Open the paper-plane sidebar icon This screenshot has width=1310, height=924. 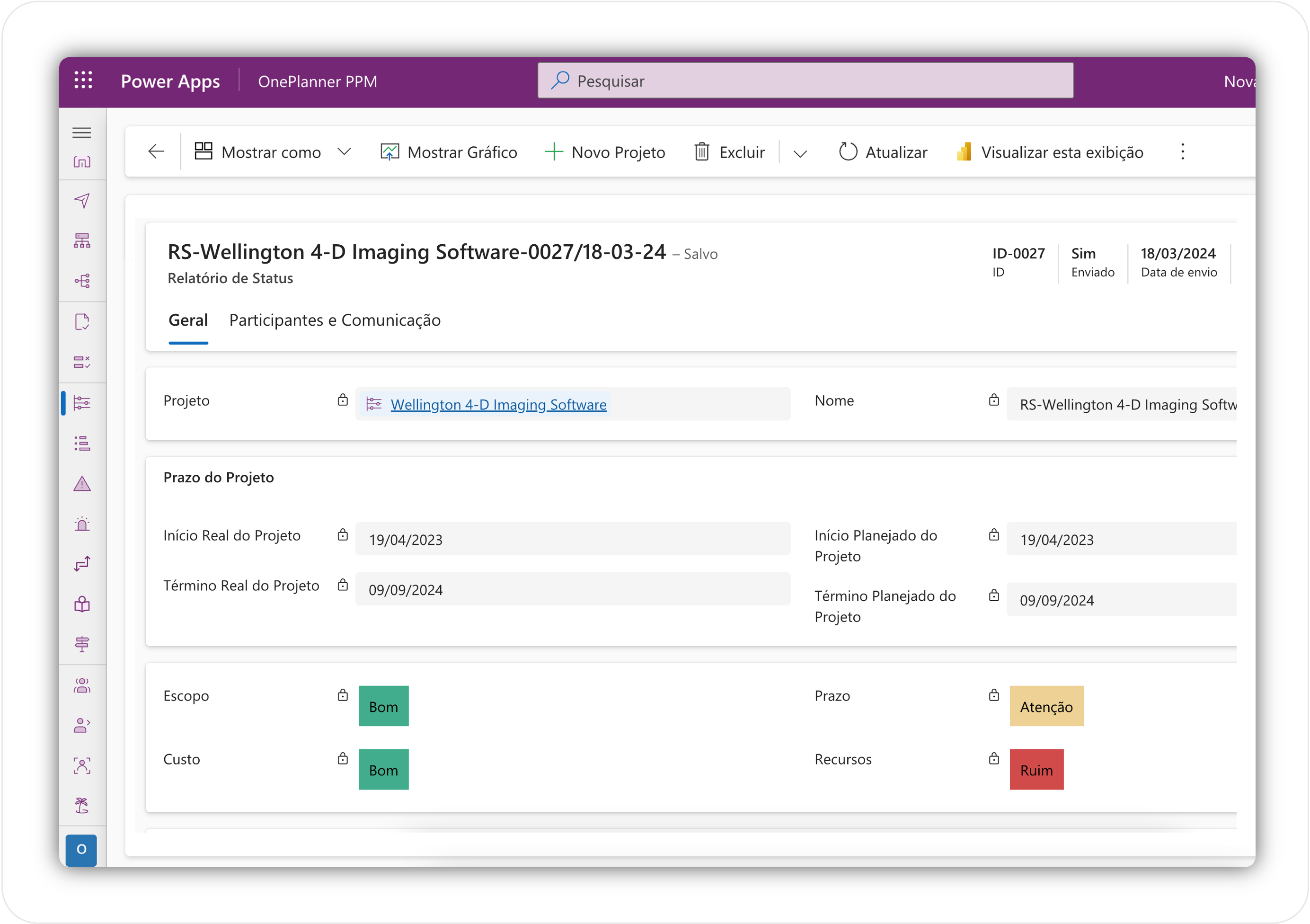pyautogui.click(x=81, y=200)
